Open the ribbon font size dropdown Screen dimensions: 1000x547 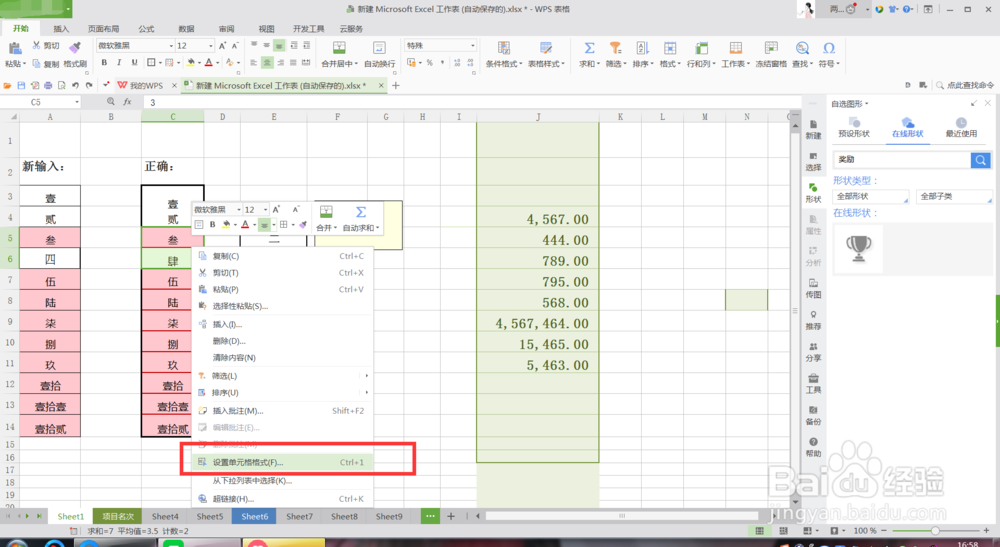click(211, 46)
